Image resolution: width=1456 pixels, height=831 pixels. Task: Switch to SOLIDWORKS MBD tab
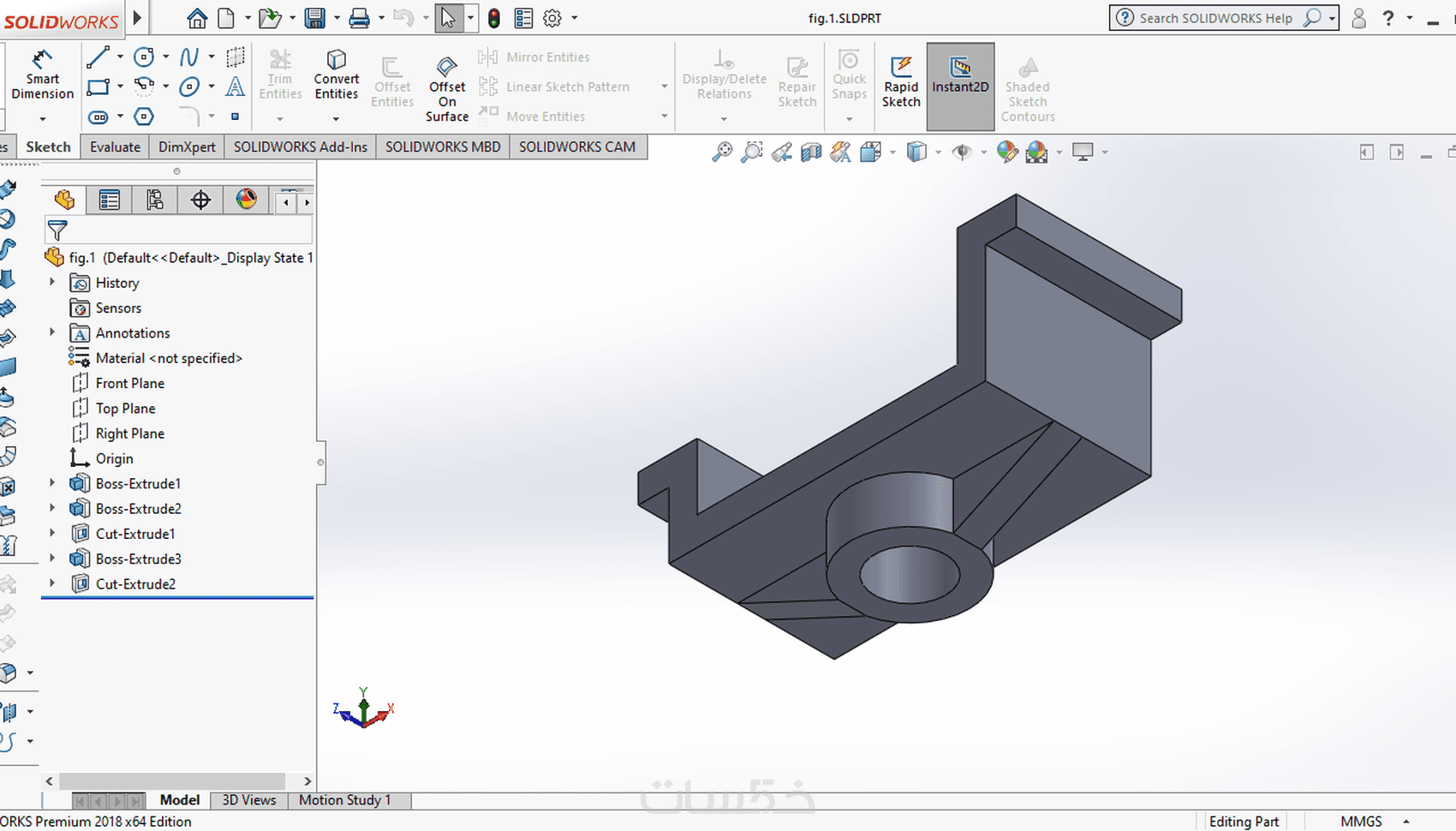(x=443, y=146)
